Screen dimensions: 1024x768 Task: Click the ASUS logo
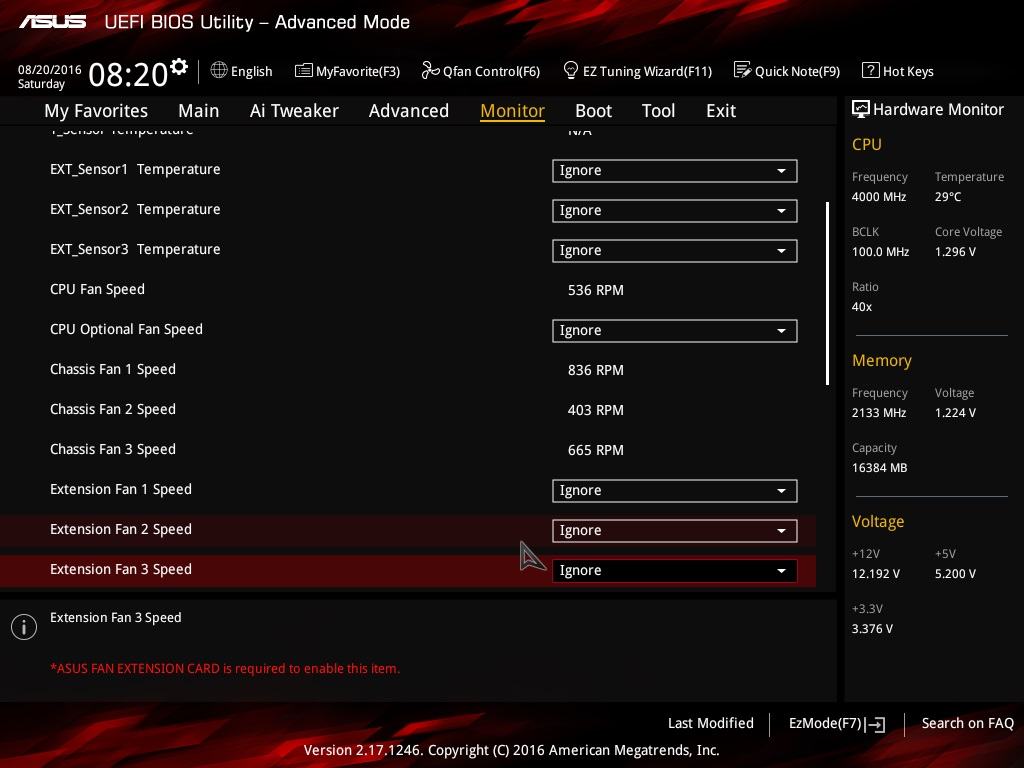[52, 22]
